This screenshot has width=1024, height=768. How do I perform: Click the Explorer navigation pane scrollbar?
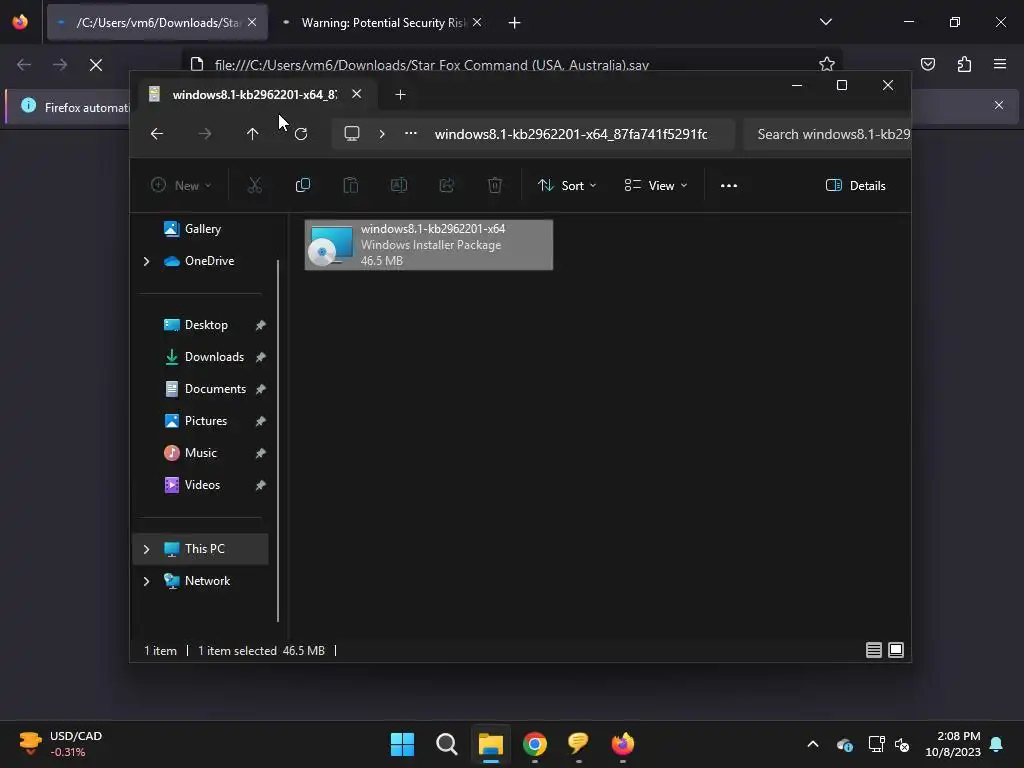[278, 441]
